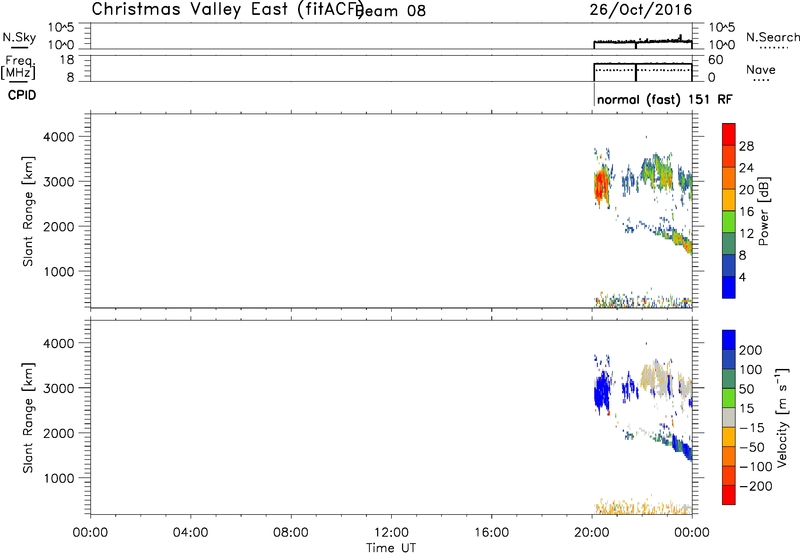
Task: Click the 2000 tick in the power panel
Action: pos(58,226)
